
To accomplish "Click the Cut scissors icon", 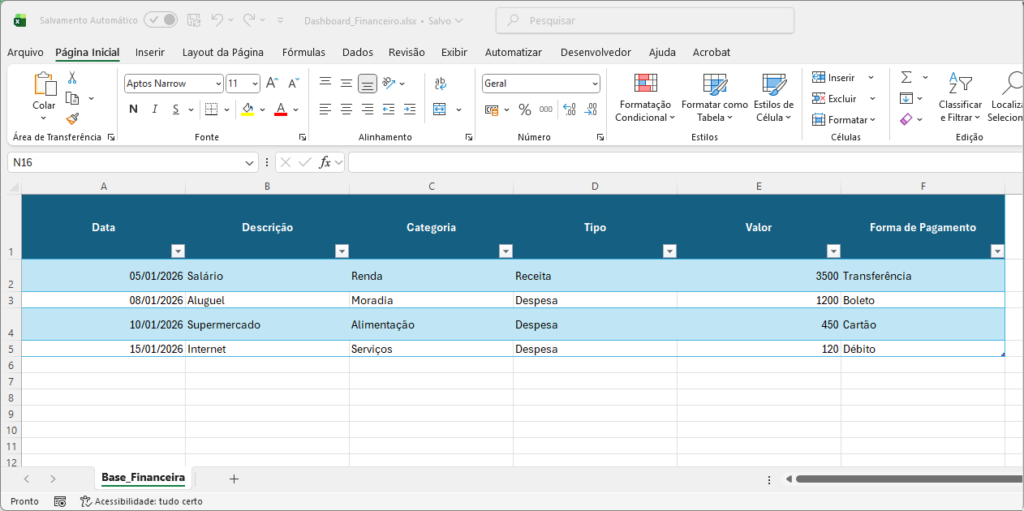I will pos(72,78).
